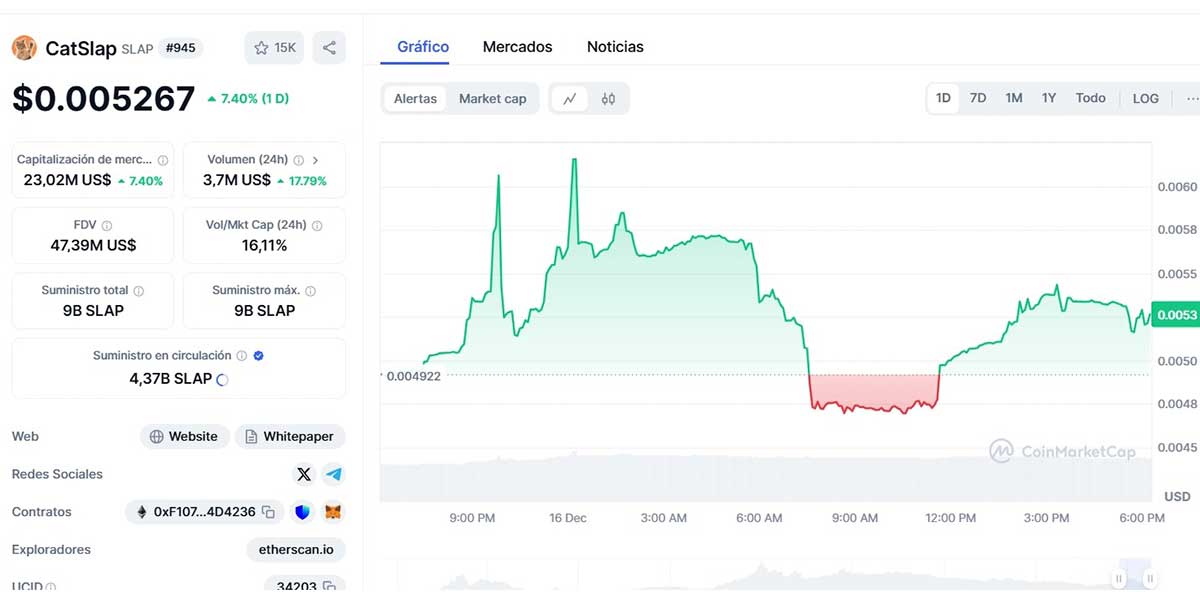The image size is (1200, 600).
Task: Click the left range slider handle
Action: pyautogui.click(x=1119, y=579)
